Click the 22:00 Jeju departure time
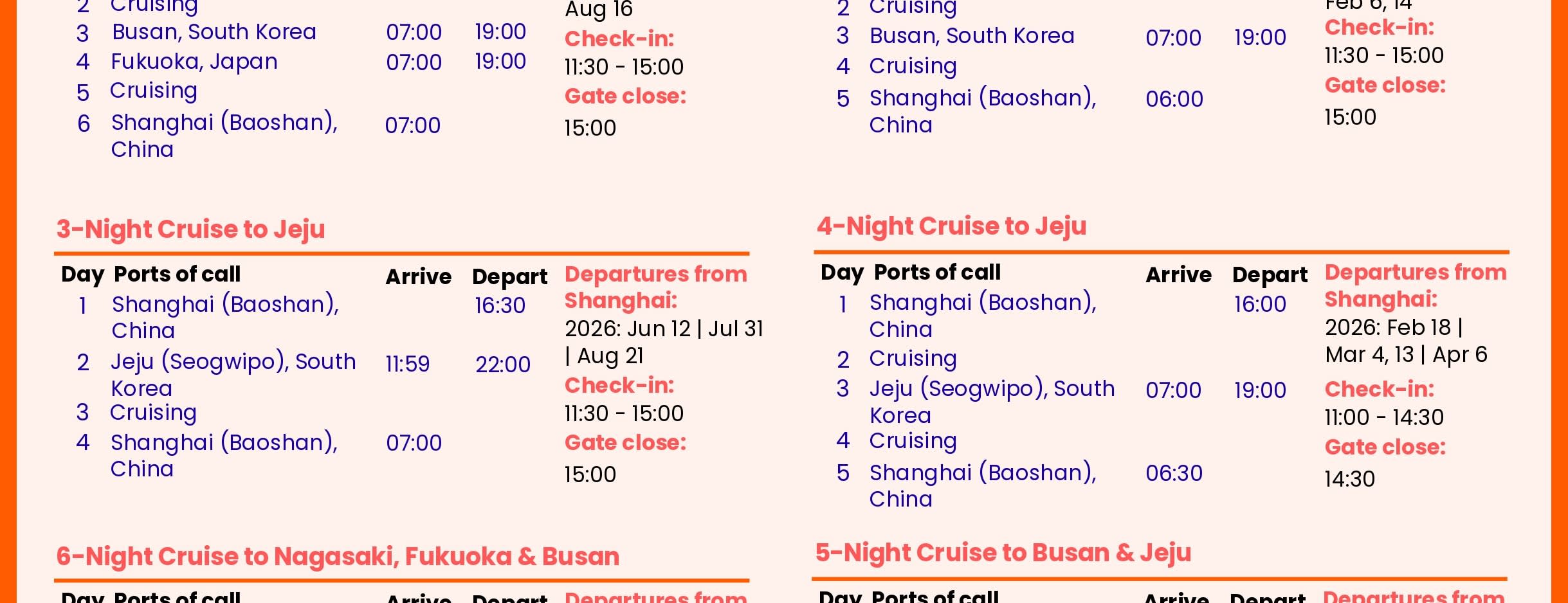The image size is (1568, 603). [x=502, y=364]
